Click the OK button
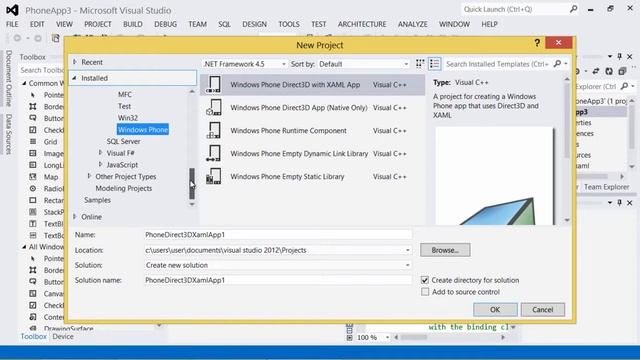Image resolution: width=640 pixels, height=360 pixels. pyautogui.click(x=495, y=309)
